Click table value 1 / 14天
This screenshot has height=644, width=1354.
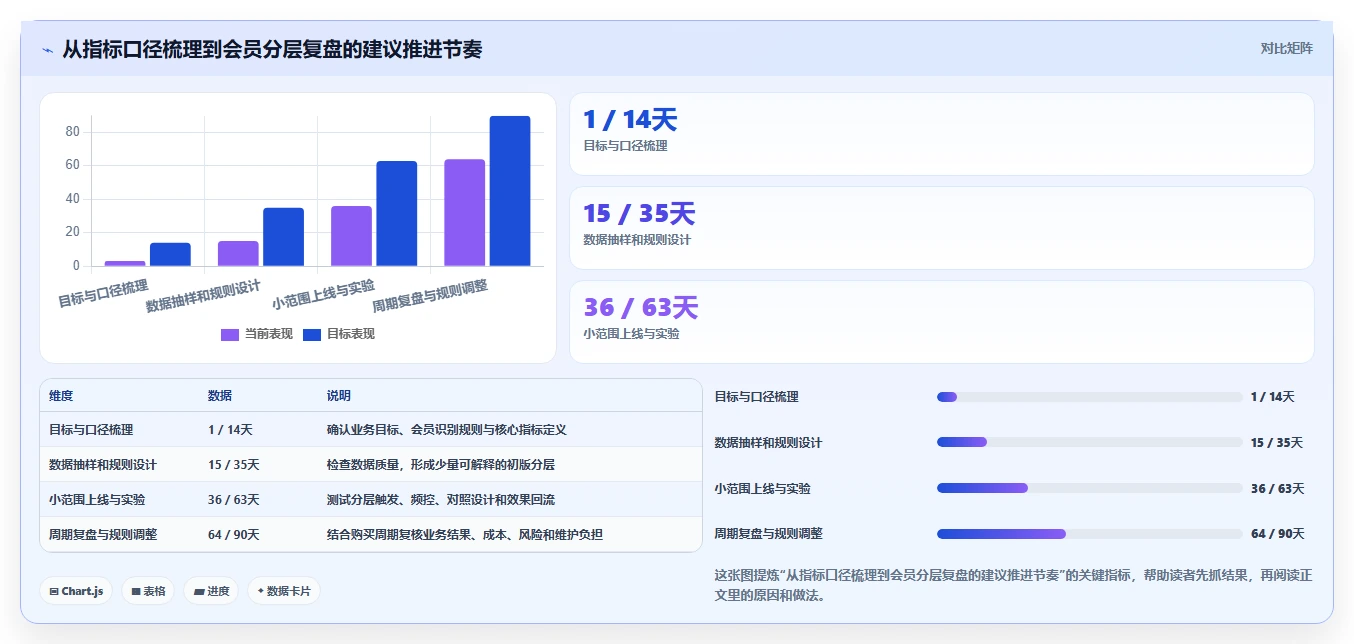click(x=230, y=430)
